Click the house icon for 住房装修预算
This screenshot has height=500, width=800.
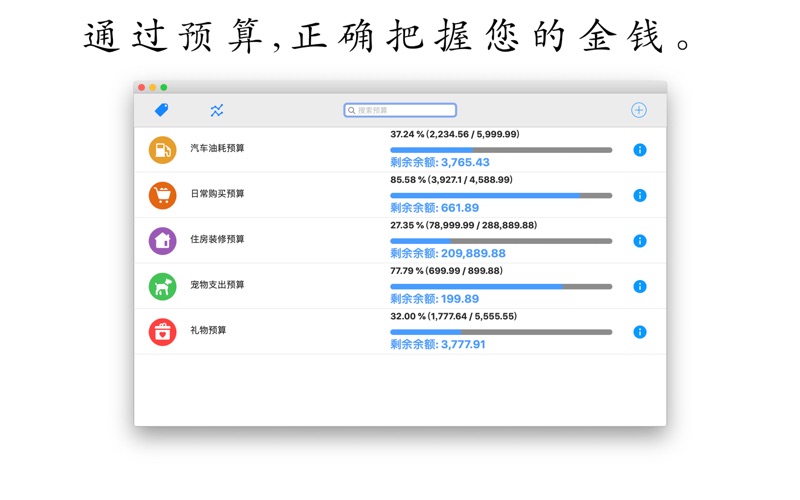click(162, 241)
